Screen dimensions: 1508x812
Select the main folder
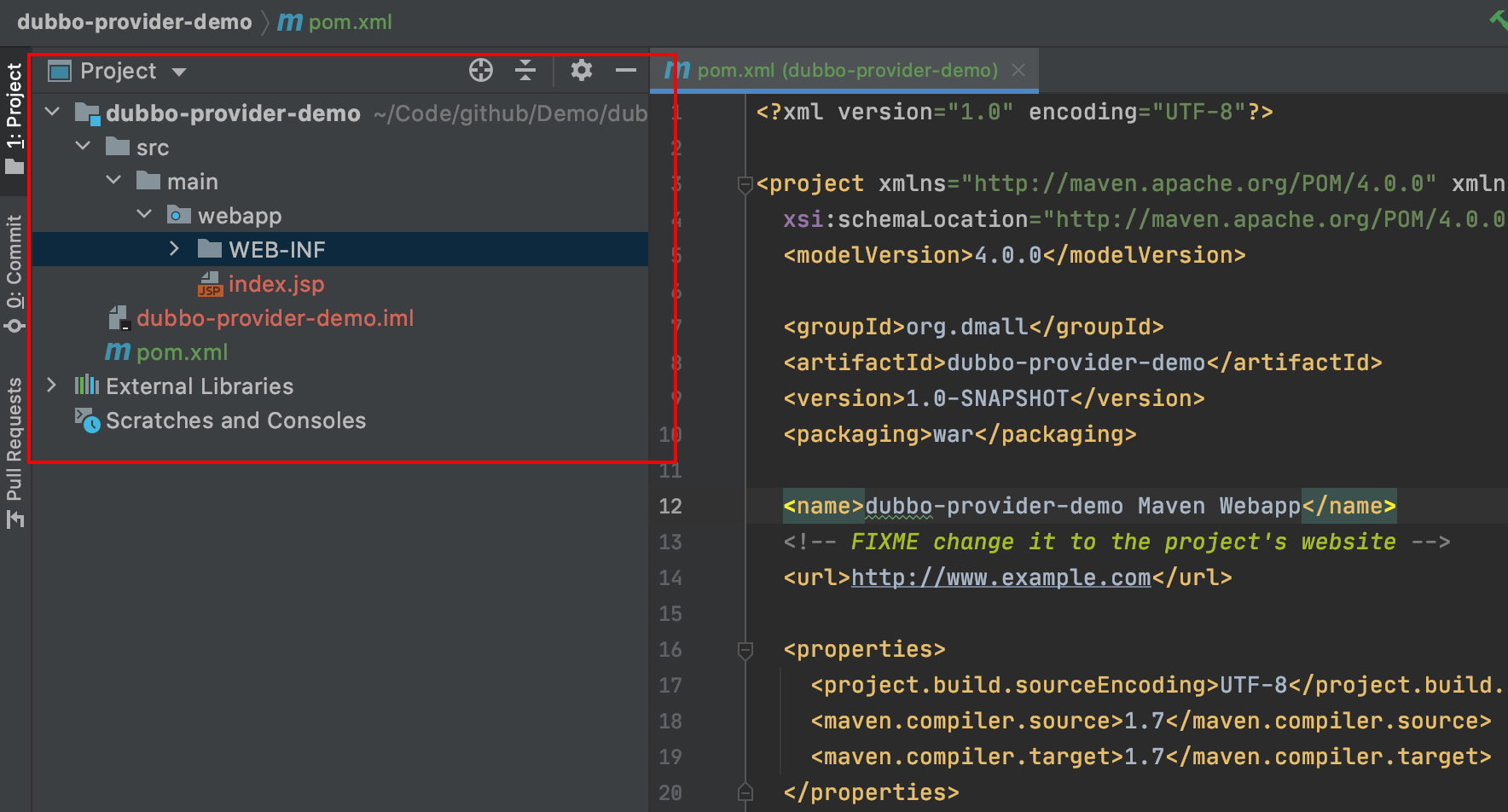[x=193, y=182]
